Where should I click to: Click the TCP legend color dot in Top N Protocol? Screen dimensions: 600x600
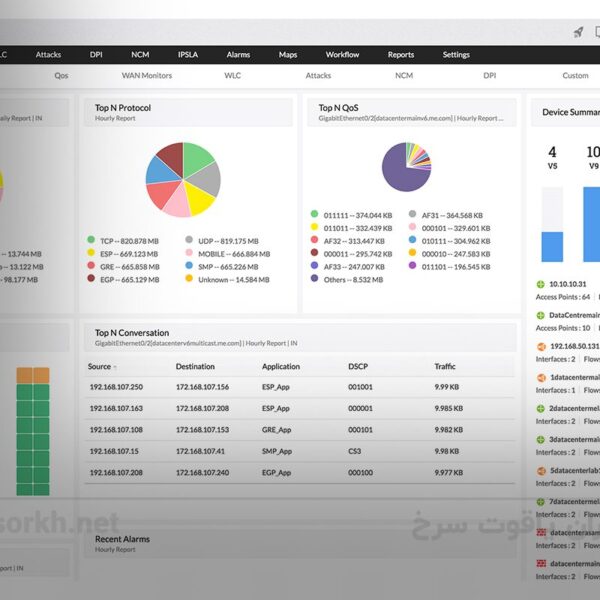[x=91, y=240]
